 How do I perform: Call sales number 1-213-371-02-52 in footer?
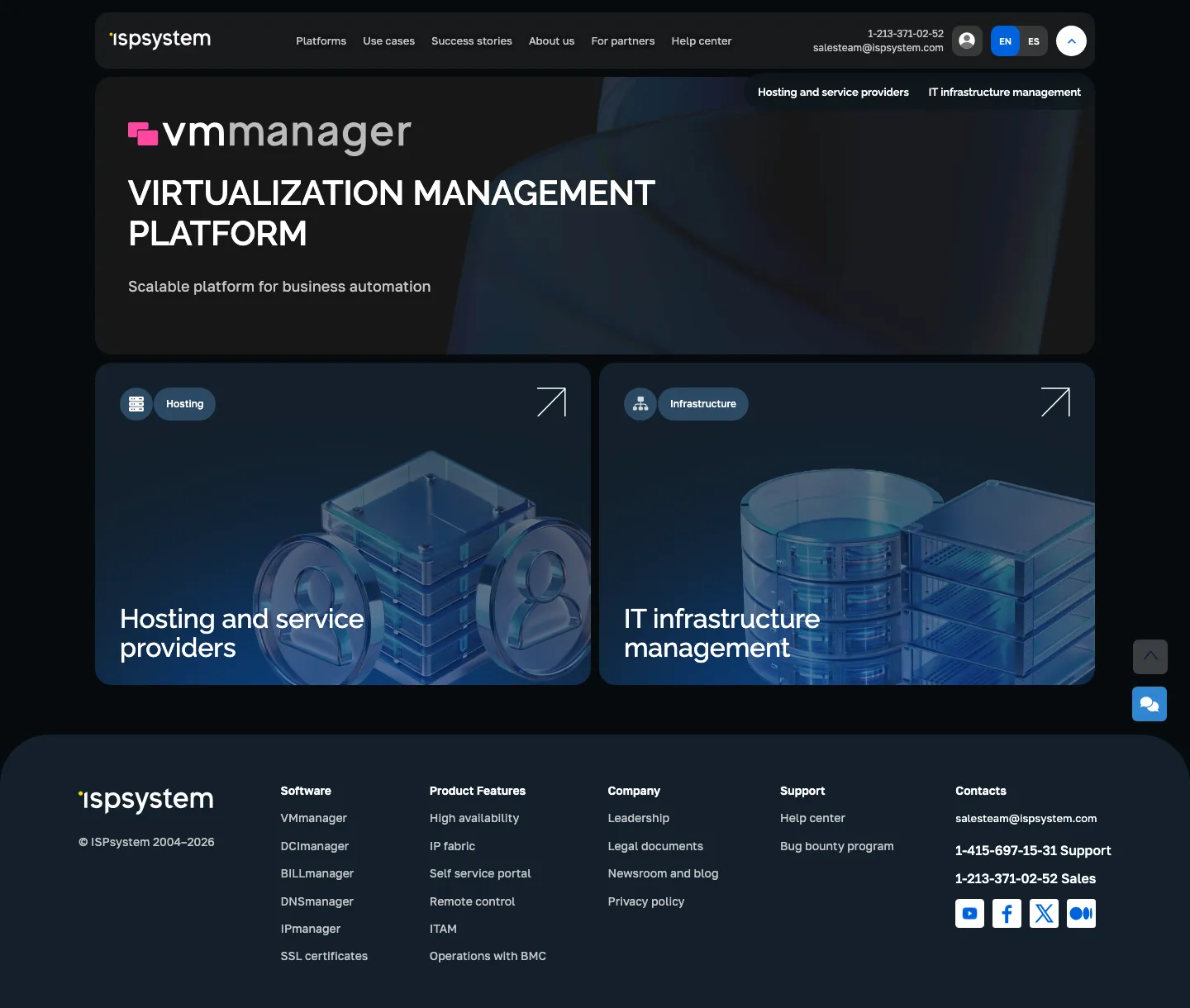point(1026,878)
